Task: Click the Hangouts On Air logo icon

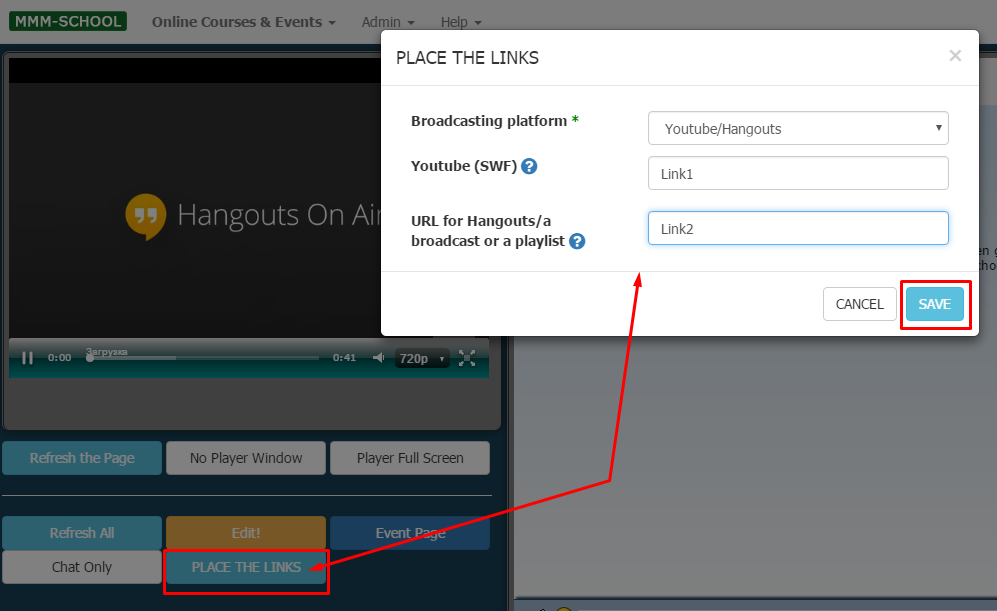Action: click(x=146, y=216)
